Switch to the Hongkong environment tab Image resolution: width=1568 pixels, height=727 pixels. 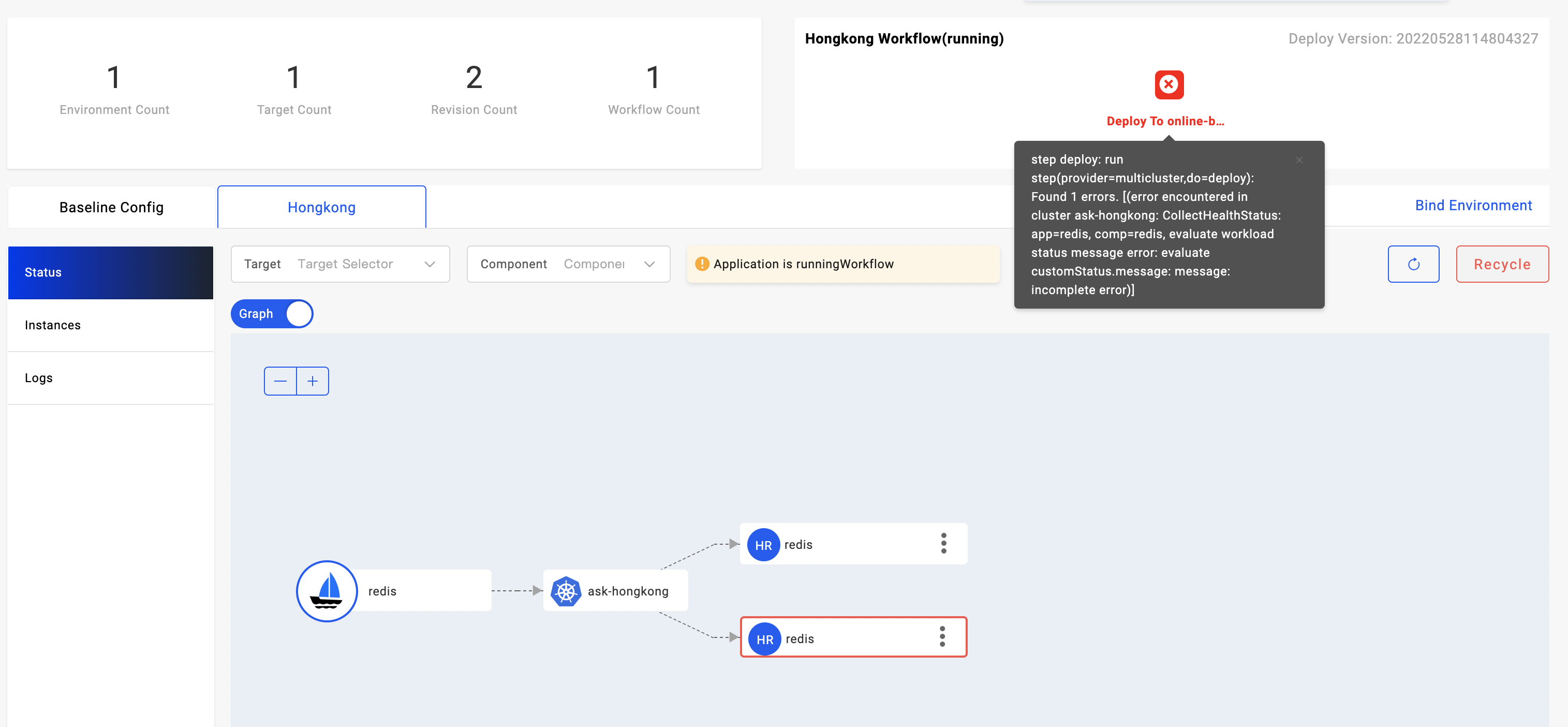(x=321, y=208)
